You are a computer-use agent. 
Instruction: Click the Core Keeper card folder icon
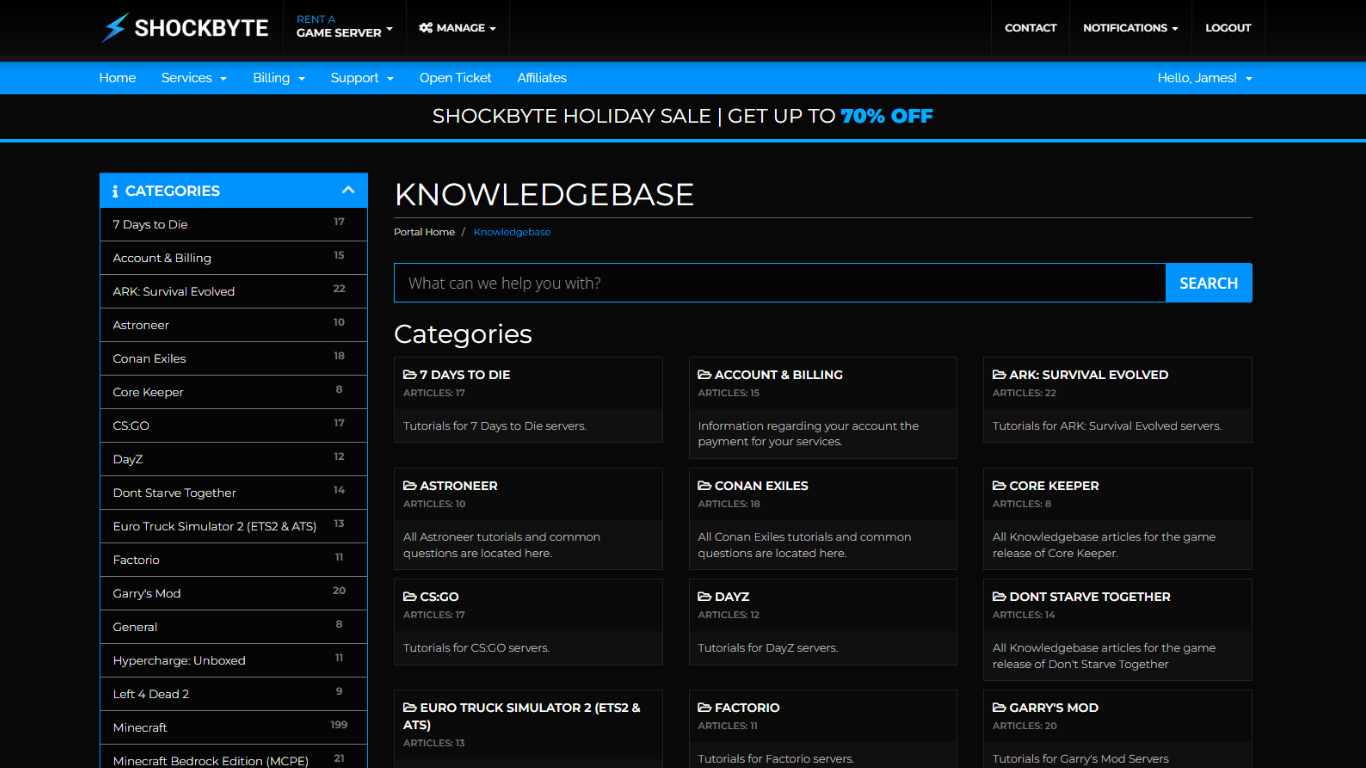(999, 486)
